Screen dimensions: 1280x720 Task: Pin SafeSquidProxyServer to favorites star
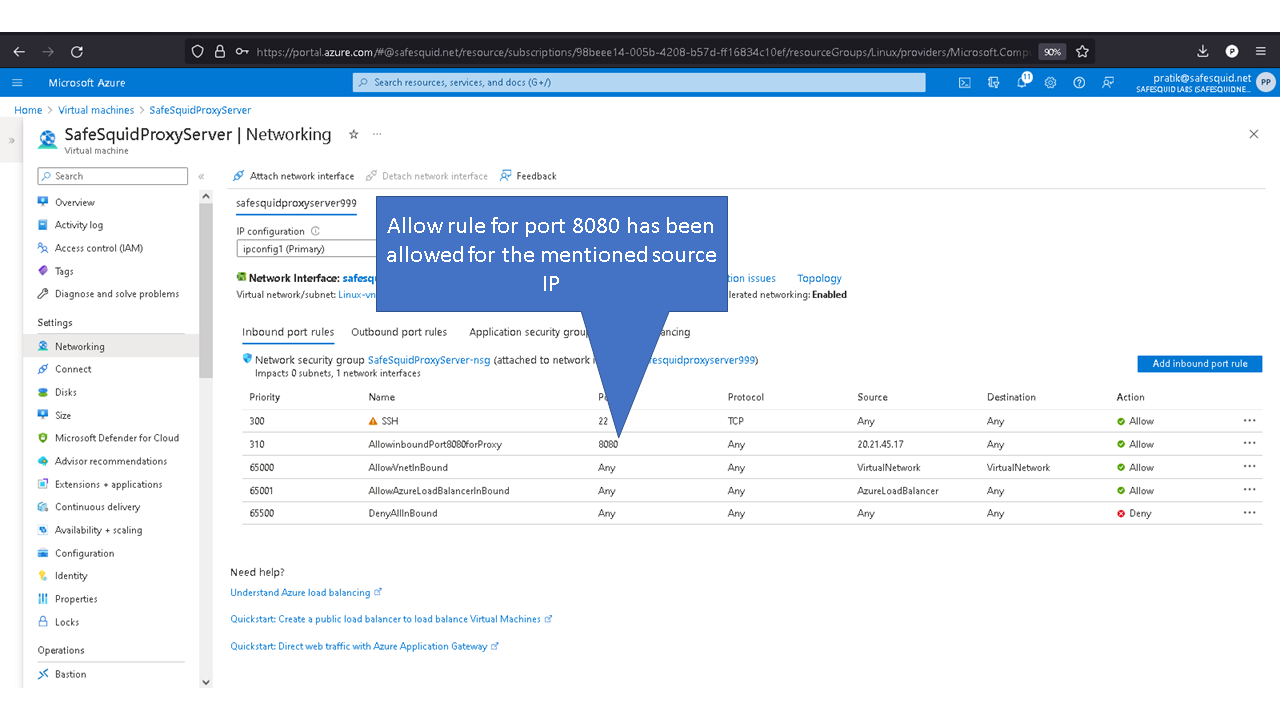(353, 134)
